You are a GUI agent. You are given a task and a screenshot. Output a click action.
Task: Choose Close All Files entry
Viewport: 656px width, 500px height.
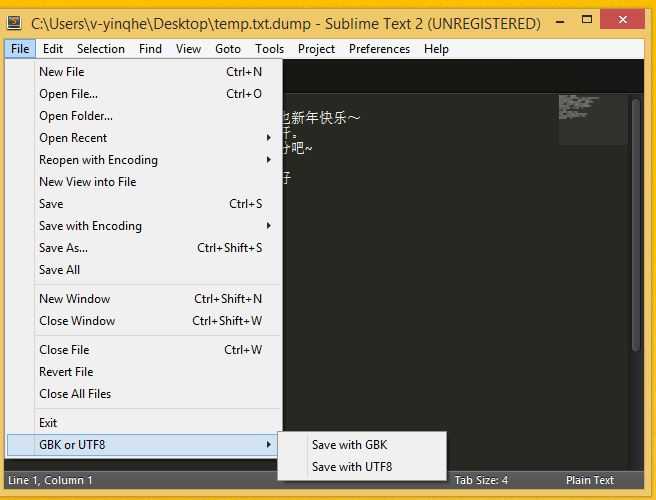pos(144,394)
